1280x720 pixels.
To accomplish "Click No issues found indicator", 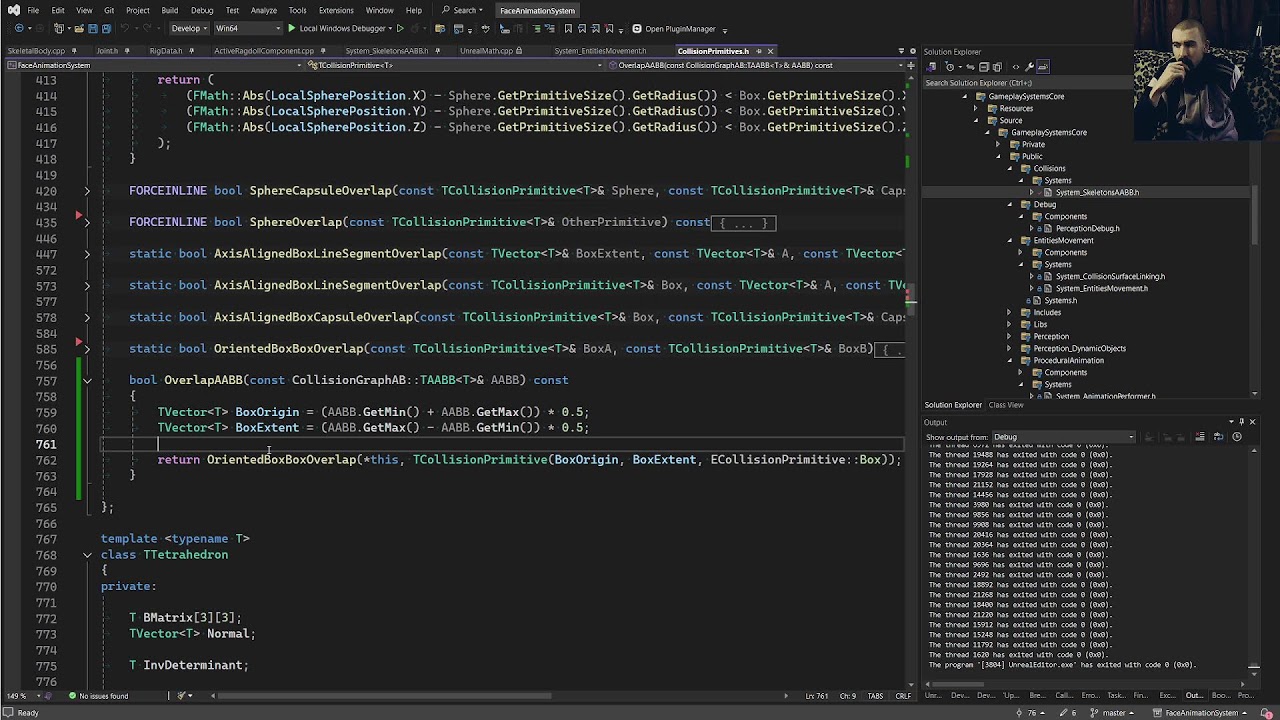I will [98, 696].
